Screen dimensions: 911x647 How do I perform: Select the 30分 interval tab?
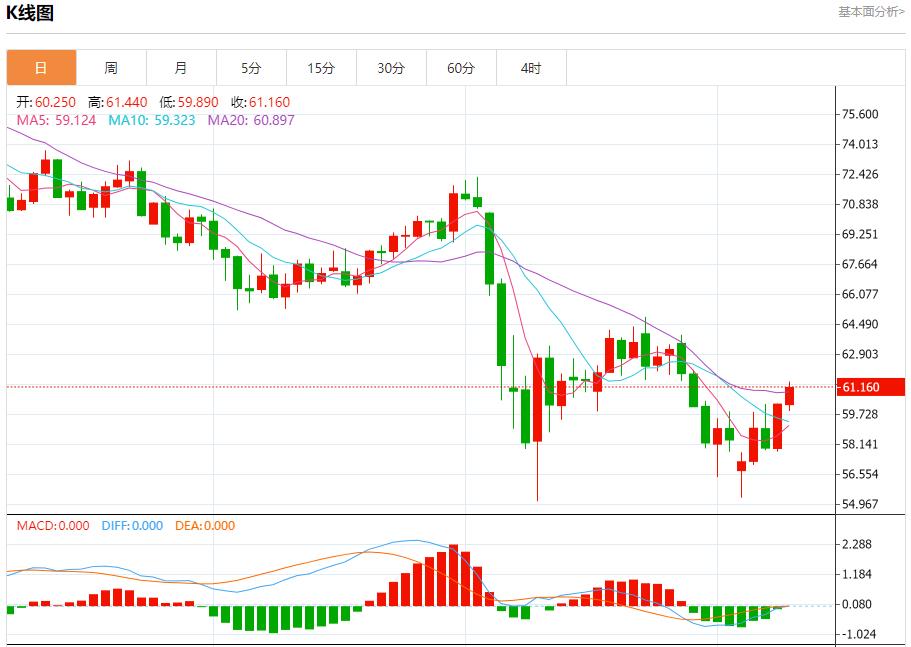(391, 68)
